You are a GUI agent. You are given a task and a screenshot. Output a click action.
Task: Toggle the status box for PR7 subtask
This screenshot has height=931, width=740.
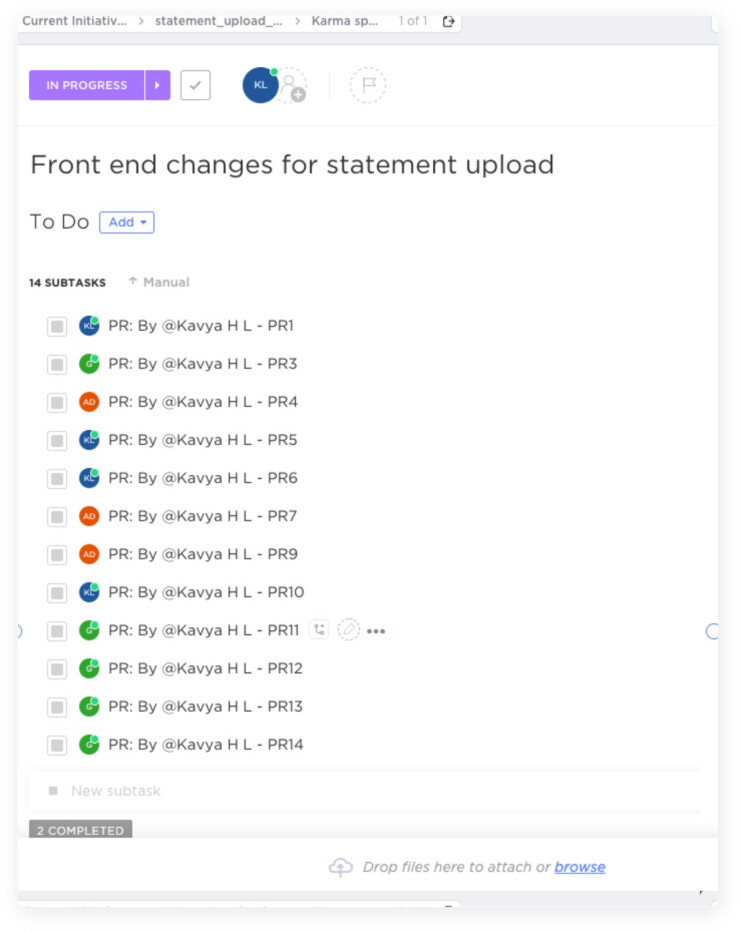pos(57,517)
